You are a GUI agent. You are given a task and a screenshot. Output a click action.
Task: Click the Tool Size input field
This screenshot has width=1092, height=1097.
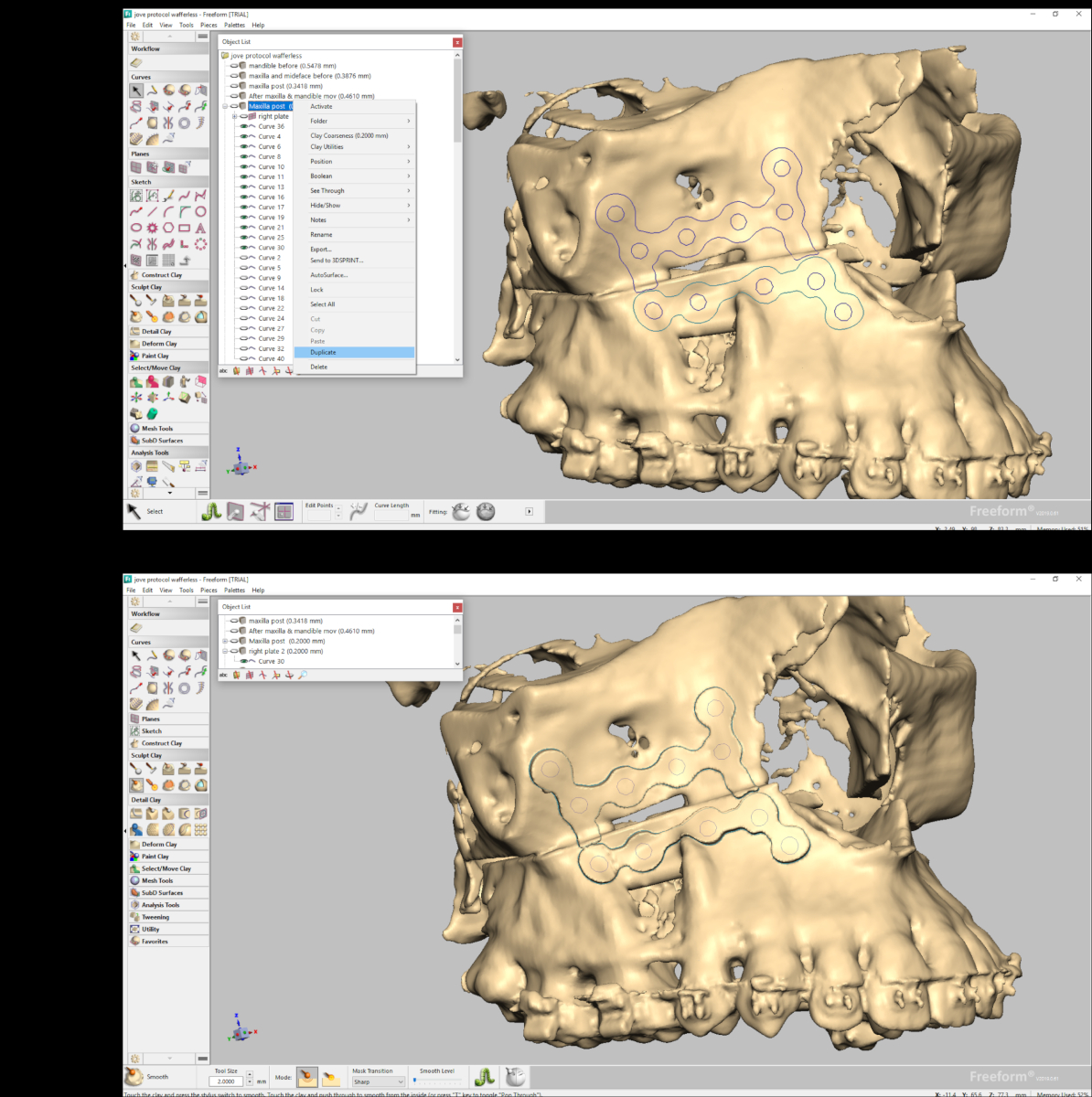pyautogui.click(x=227, y=1081)
